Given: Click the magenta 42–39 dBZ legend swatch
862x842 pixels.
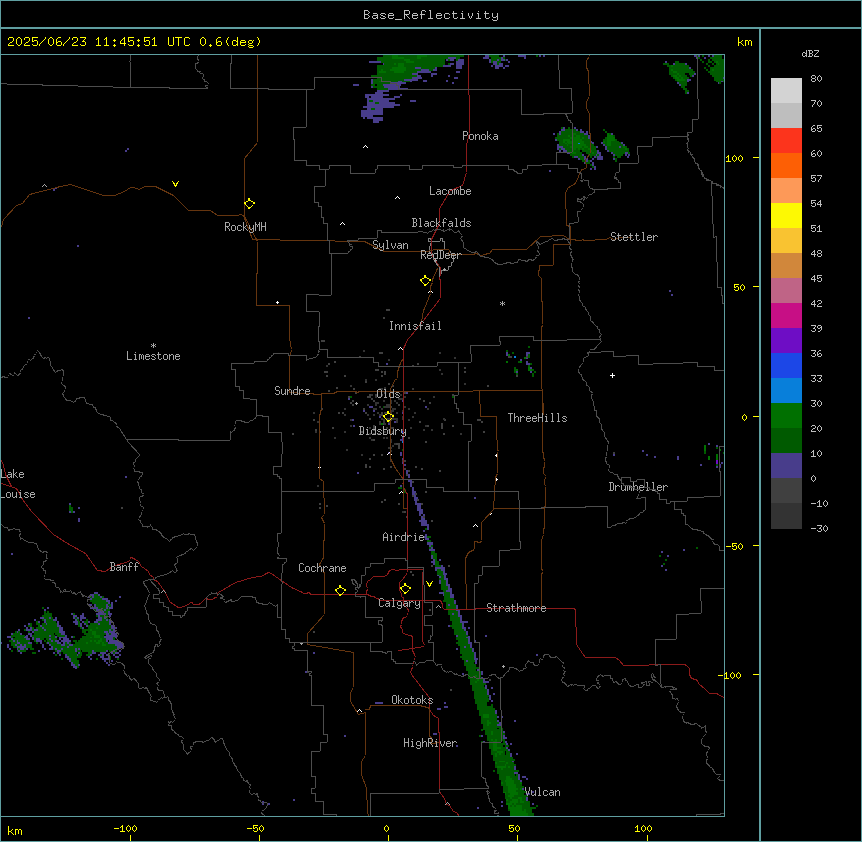Looking at the screenshot, I should 786,315.
